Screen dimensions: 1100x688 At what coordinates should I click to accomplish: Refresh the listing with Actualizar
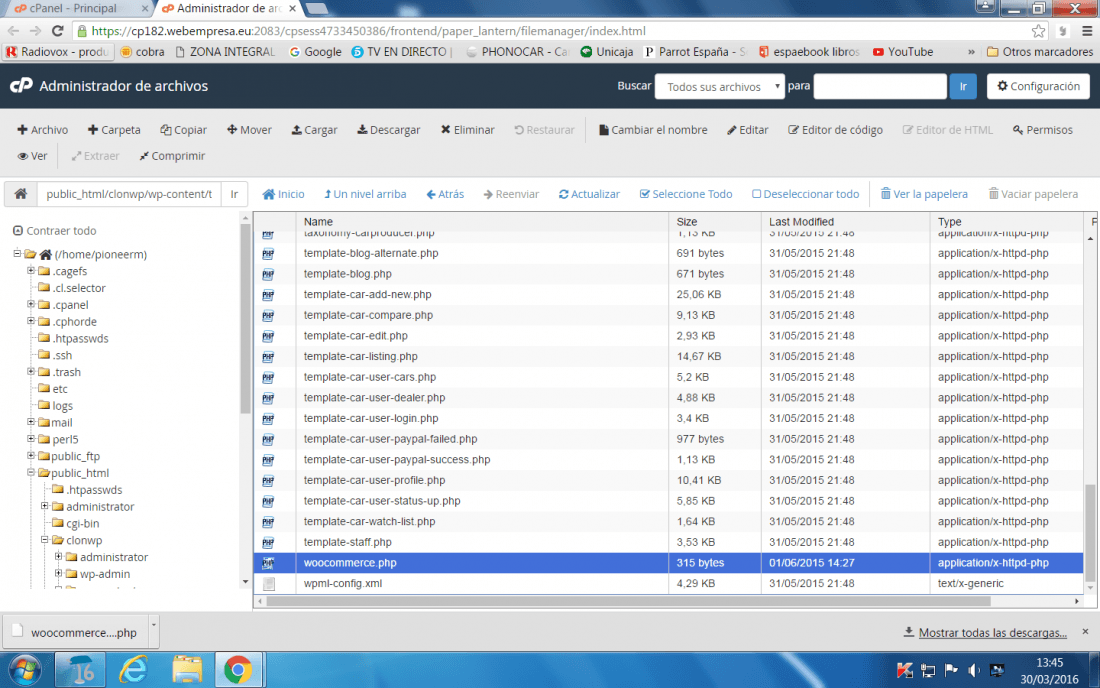point(589,194)
